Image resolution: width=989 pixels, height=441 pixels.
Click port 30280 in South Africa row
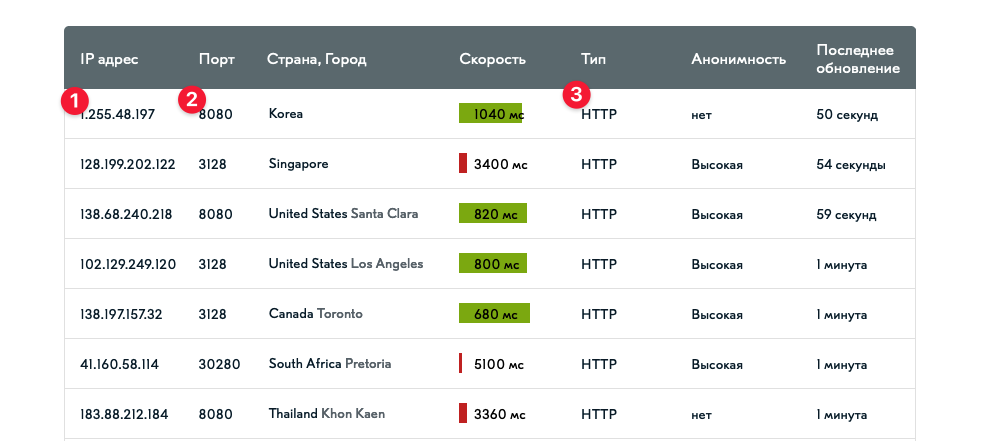219,364
